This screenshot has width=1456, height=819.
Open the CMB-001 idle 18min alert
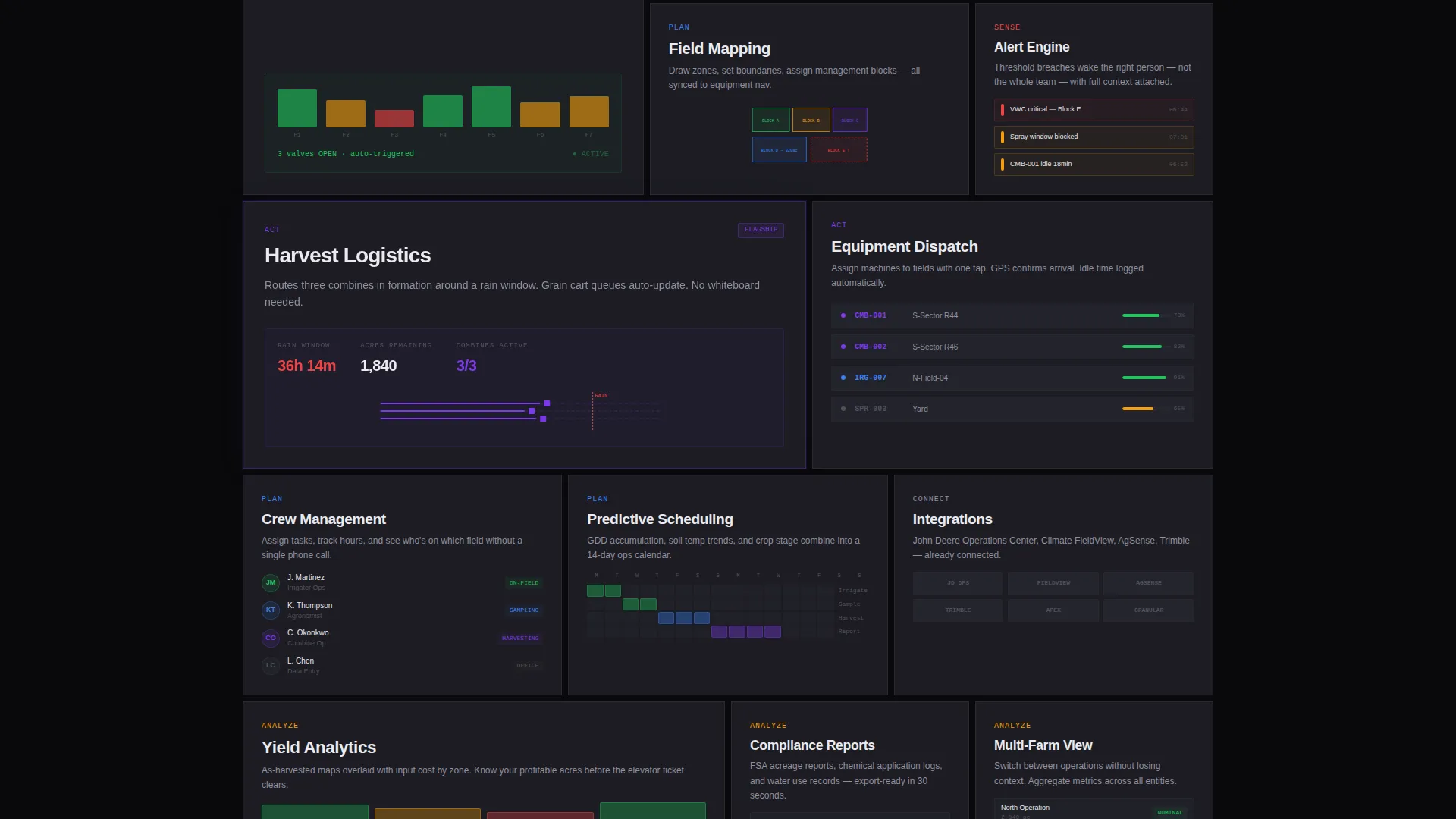[1094, 165]
